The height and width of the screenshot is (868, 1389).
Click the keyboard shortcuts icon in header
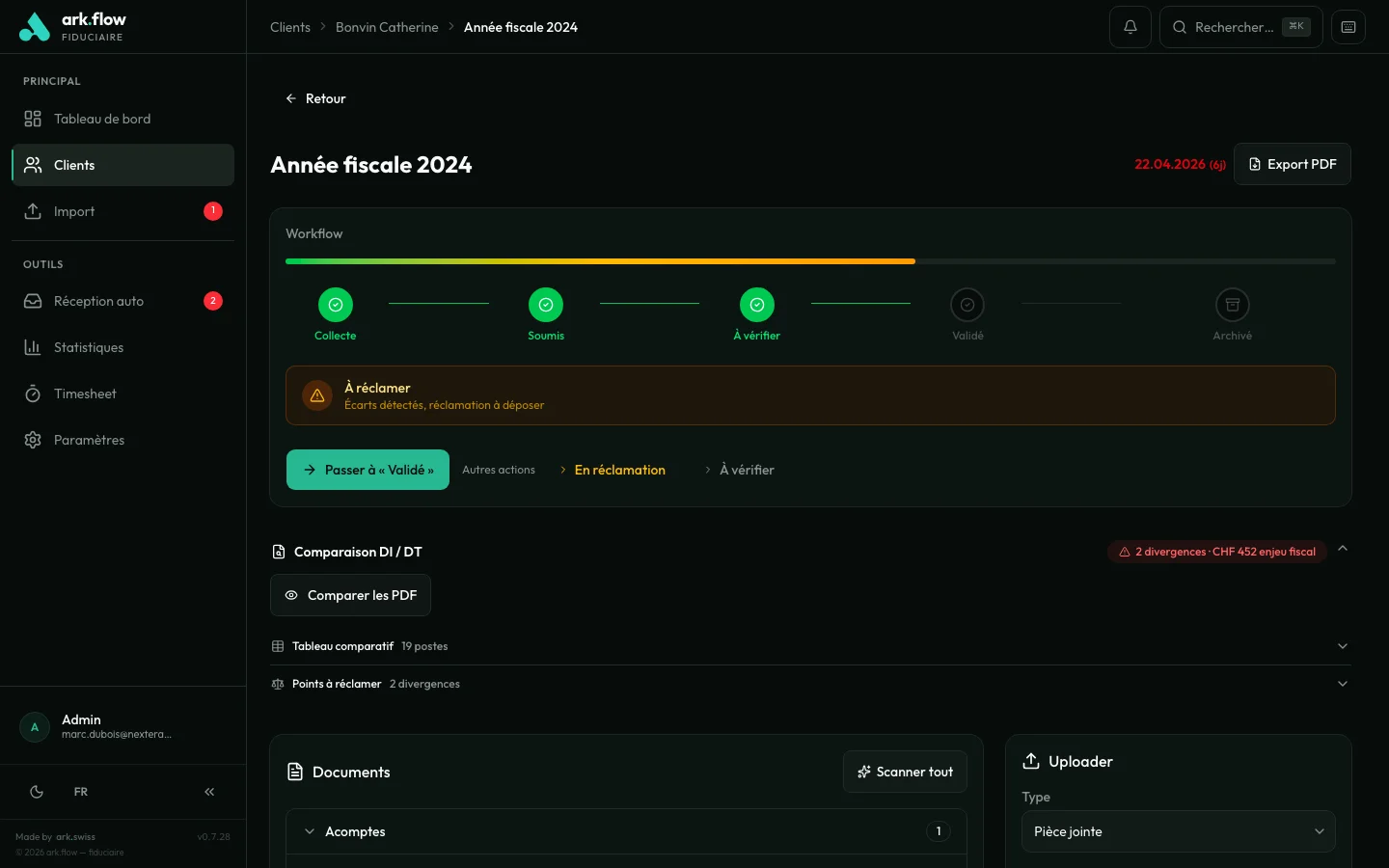pyautogui.click(x=1348, y=27)
